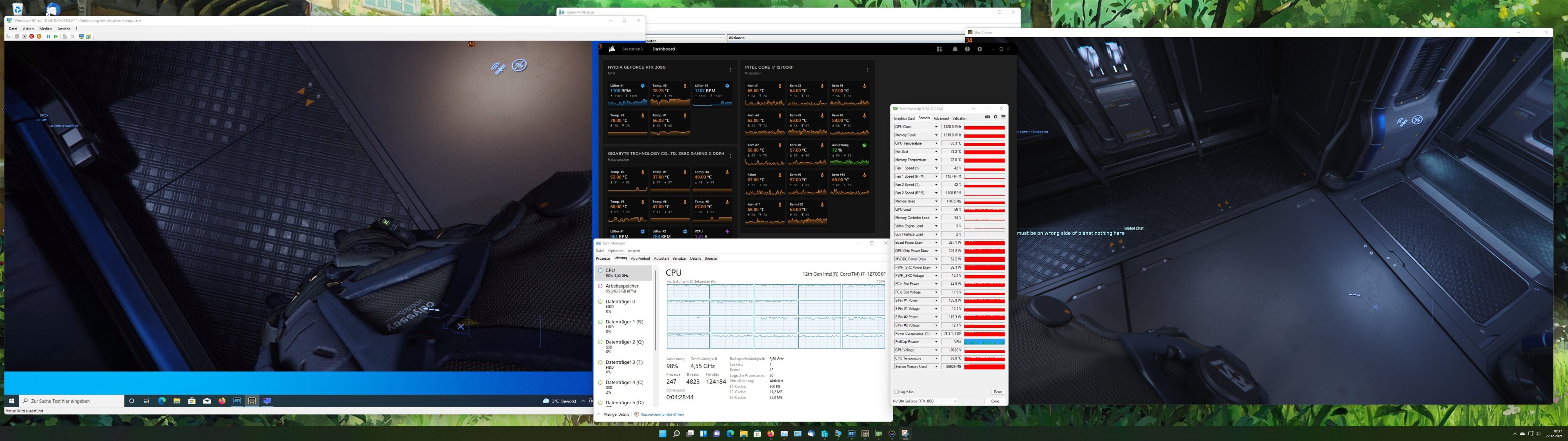The width and height of the screenshot is (1568, 441).
Task: Open GPU Clock sensor dropdown arrow
Action: (936, 127)
